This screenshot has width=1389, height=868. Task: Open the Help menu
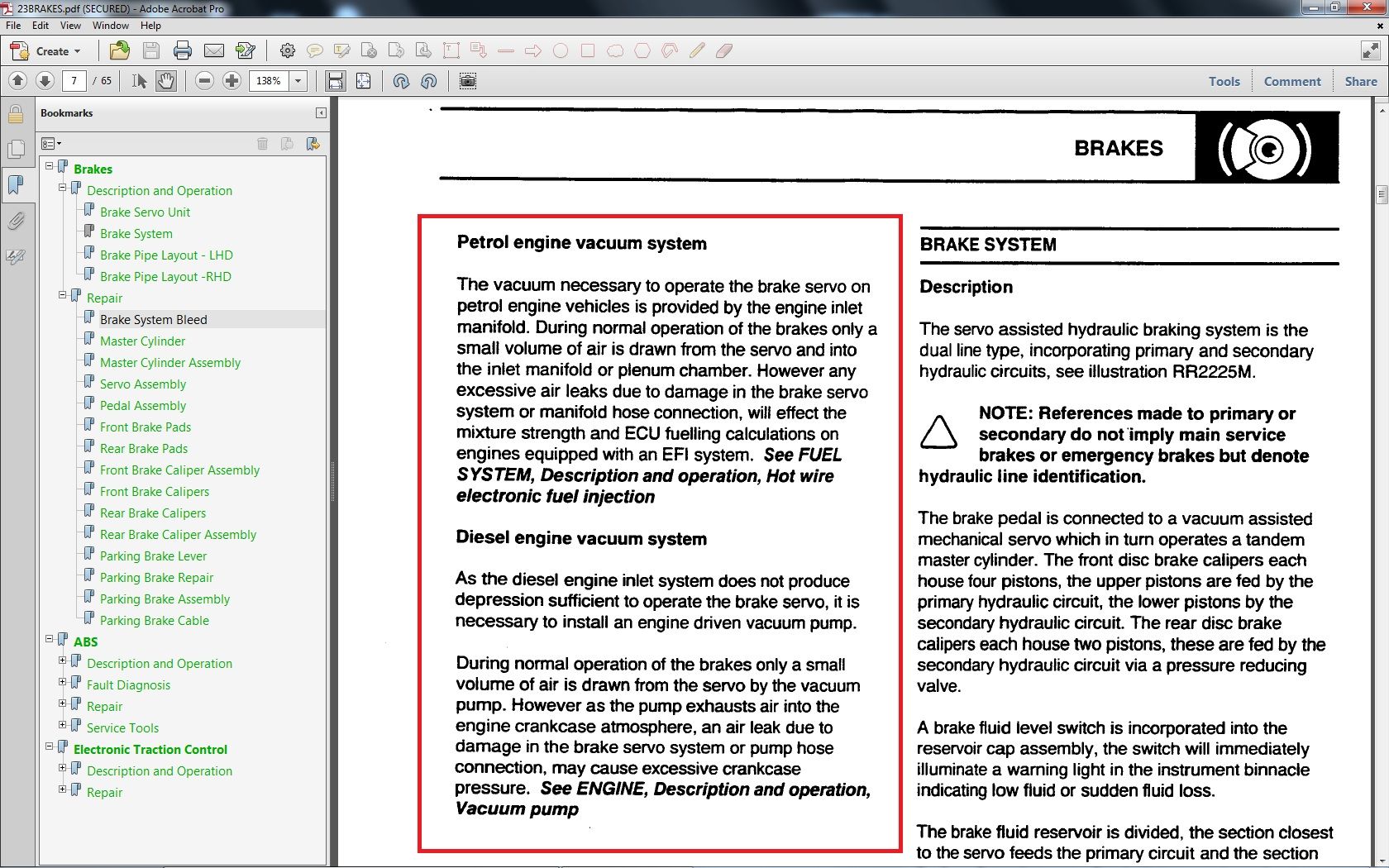coord(150,26)
